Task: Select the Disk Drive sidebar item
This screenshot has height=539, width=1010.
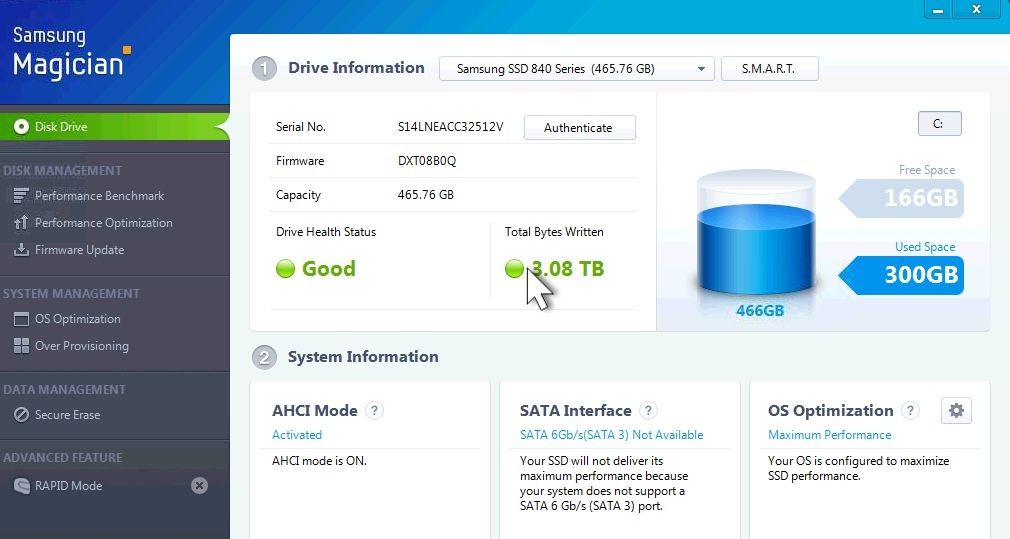Action: 115,127
